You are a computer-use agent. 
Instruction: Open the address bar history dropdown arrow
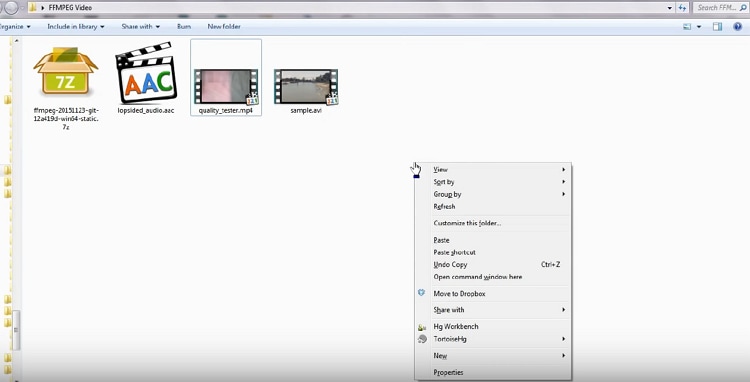670,8
